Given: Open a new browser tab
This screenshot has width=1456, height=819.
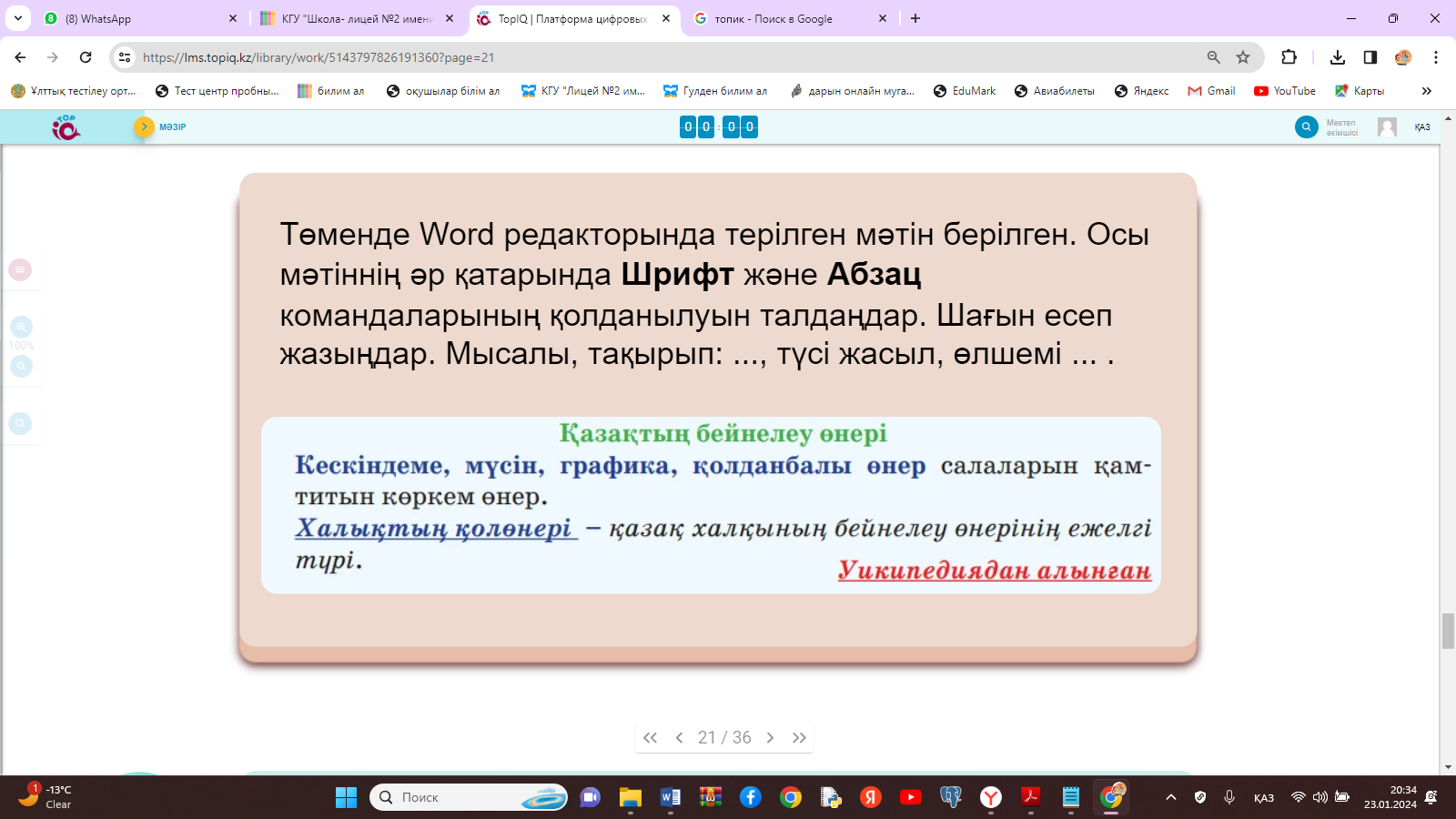Looking at the screenshot, I should pyautogui.click(x=915, y=18).
